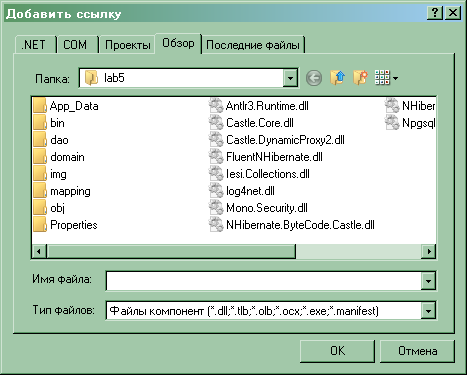Select the bin folder icon
467x375 pixels.
click(40, 123)
